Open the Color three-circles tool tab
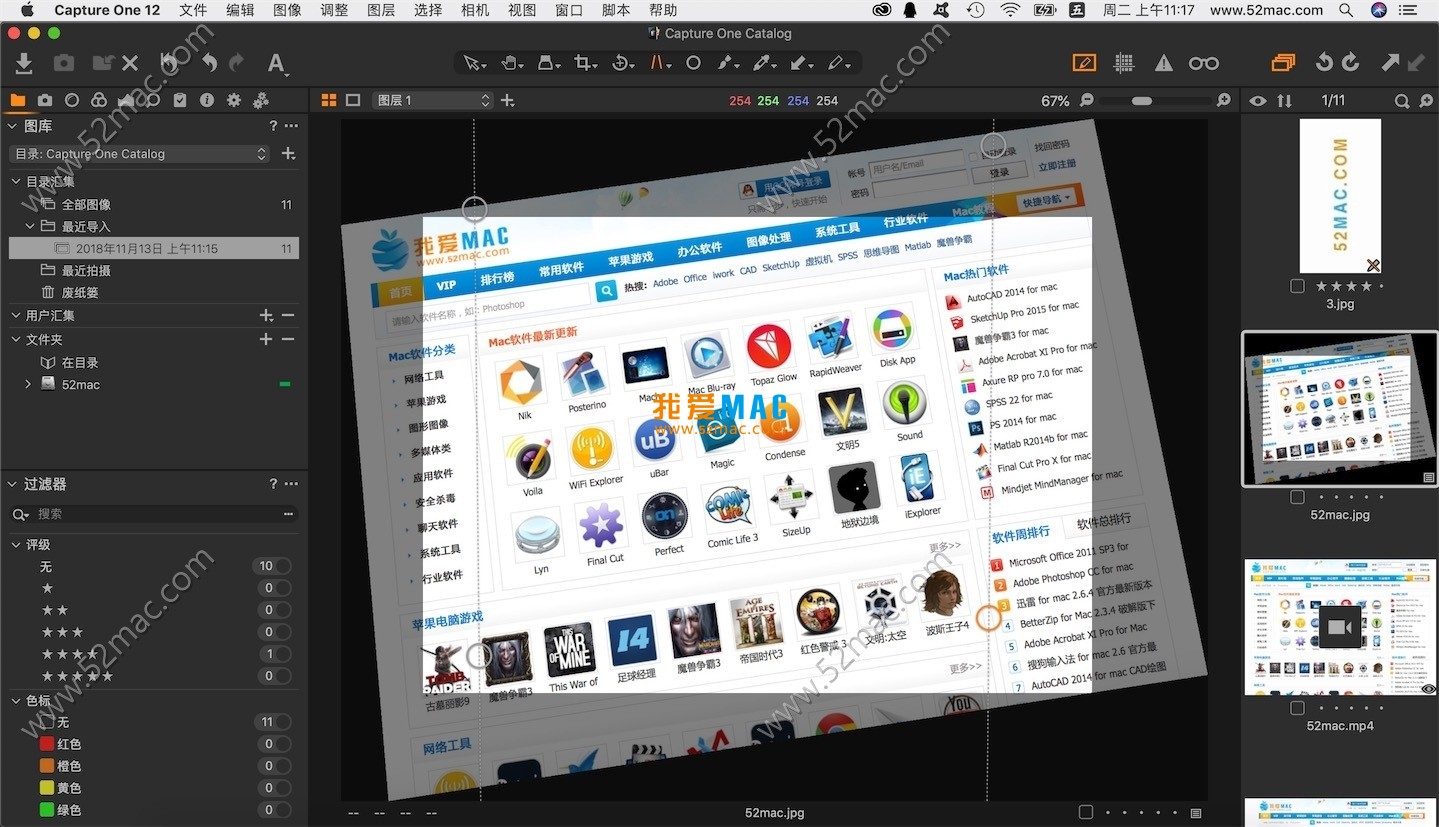This screenshot has height=827, width=1439. [99, 100]
